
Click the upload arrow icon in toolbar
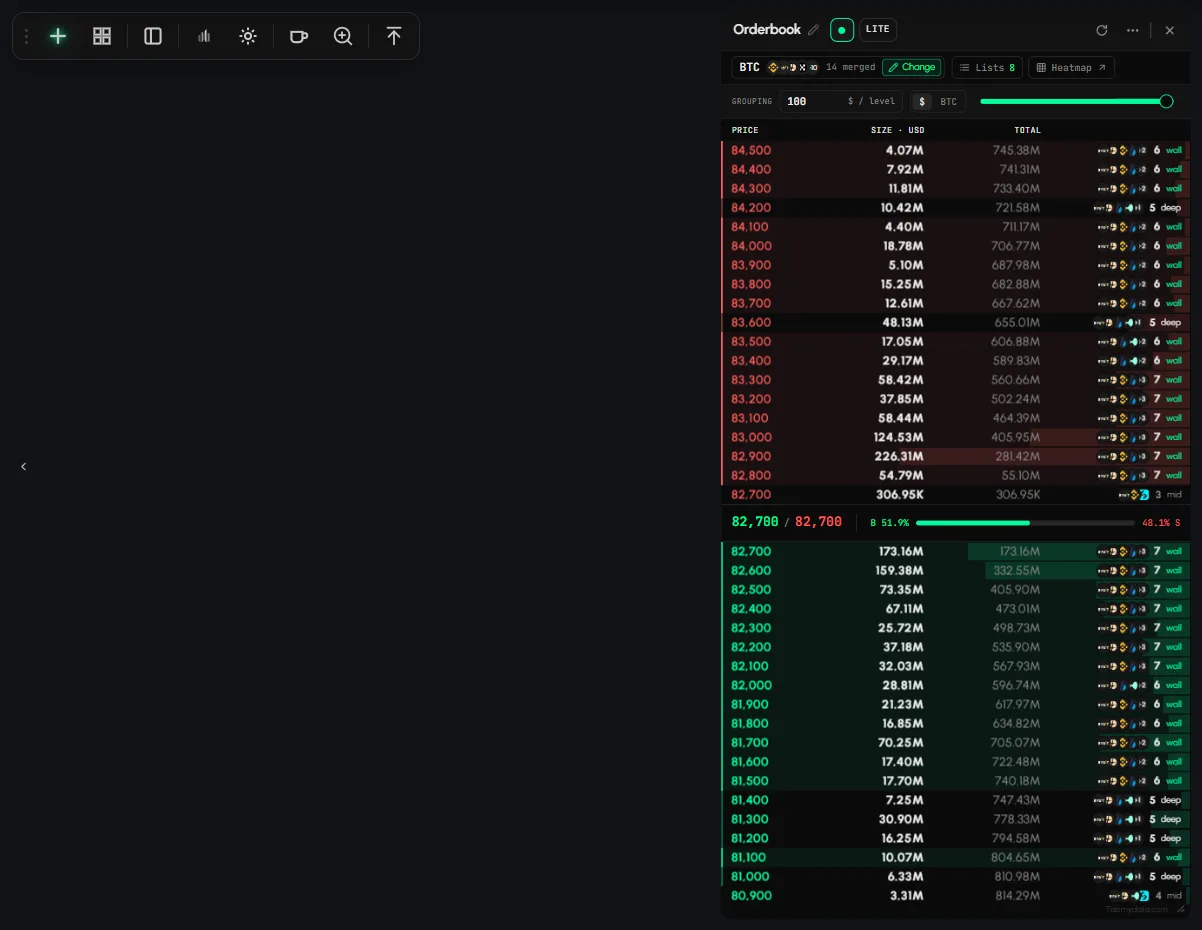394,36
